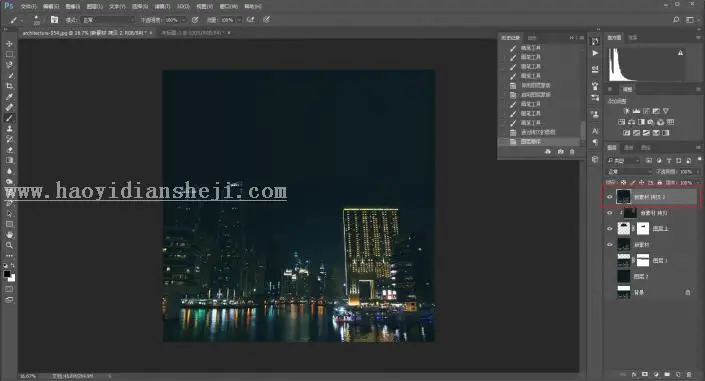Toggle lock all padlock icon
Image resolution: width=705 pixels, height=381 pixels.
(660, 183)
